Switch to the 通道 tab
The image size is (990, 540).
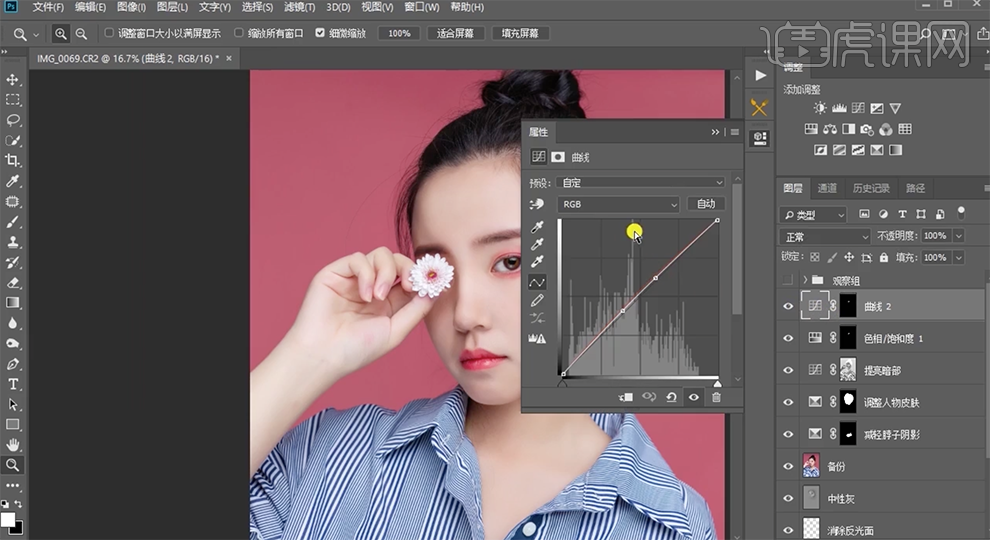click(x=827, y=188)
